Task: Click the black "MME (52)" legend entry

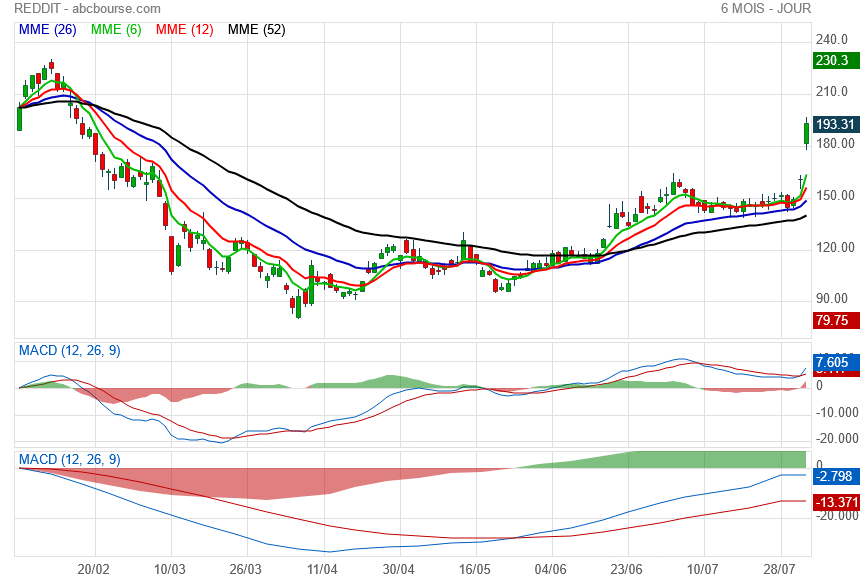Action: [257, 30]
